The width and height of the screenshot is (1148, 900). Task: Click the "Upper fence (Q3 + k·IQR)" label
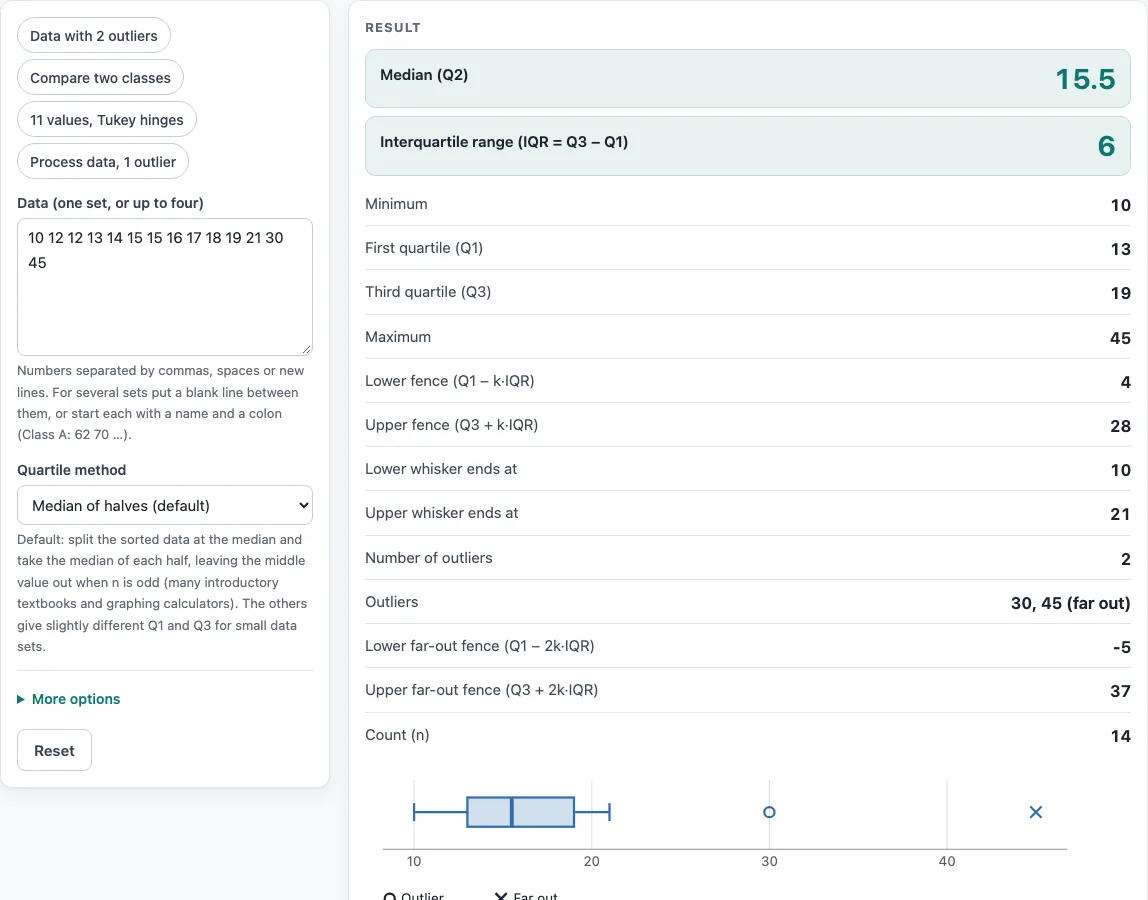tap(452, 425)
